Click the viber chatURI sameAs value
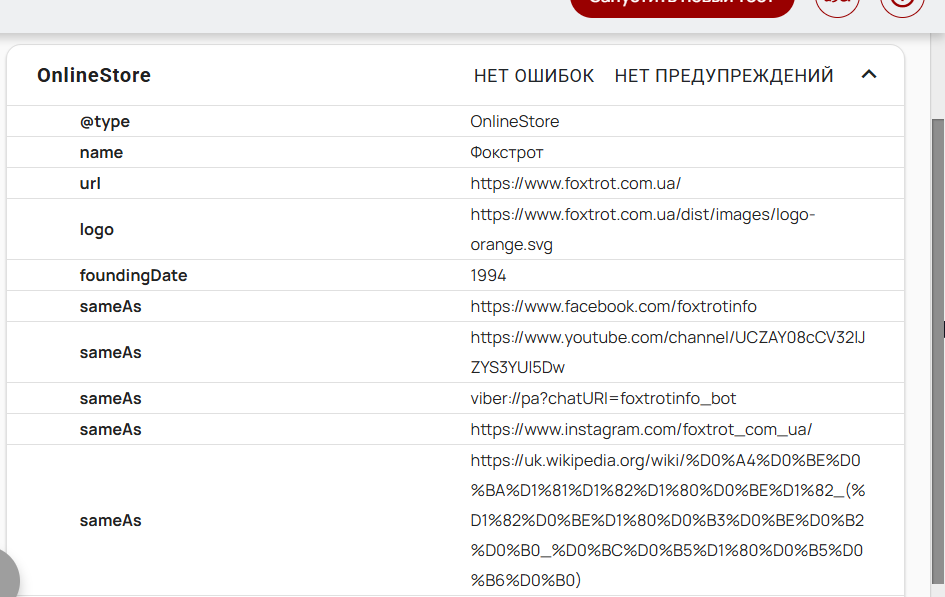Viewport: 945px width, 597px height. (603, 398)
